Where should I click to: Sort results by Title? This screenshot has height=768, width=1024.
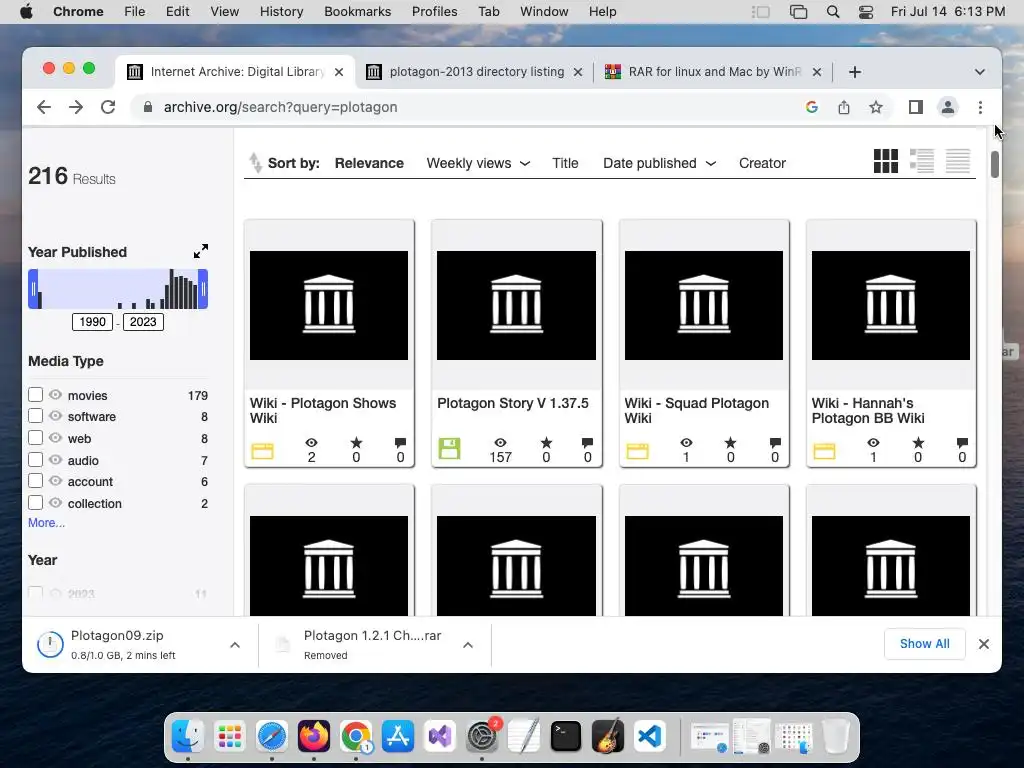tap(565, 163)
